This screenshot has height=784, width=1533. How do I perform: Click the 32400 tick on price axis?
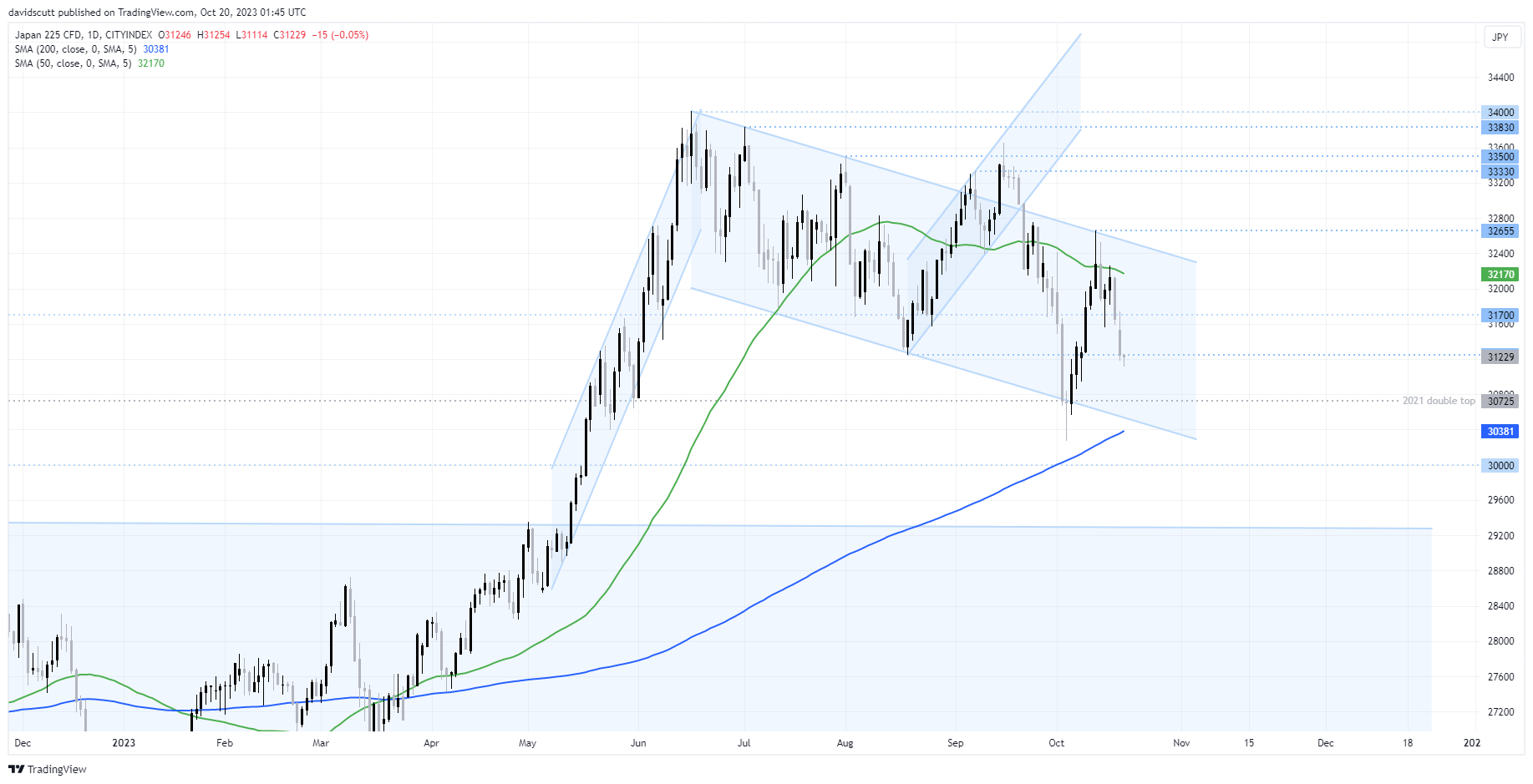(x=1500, y=254)
